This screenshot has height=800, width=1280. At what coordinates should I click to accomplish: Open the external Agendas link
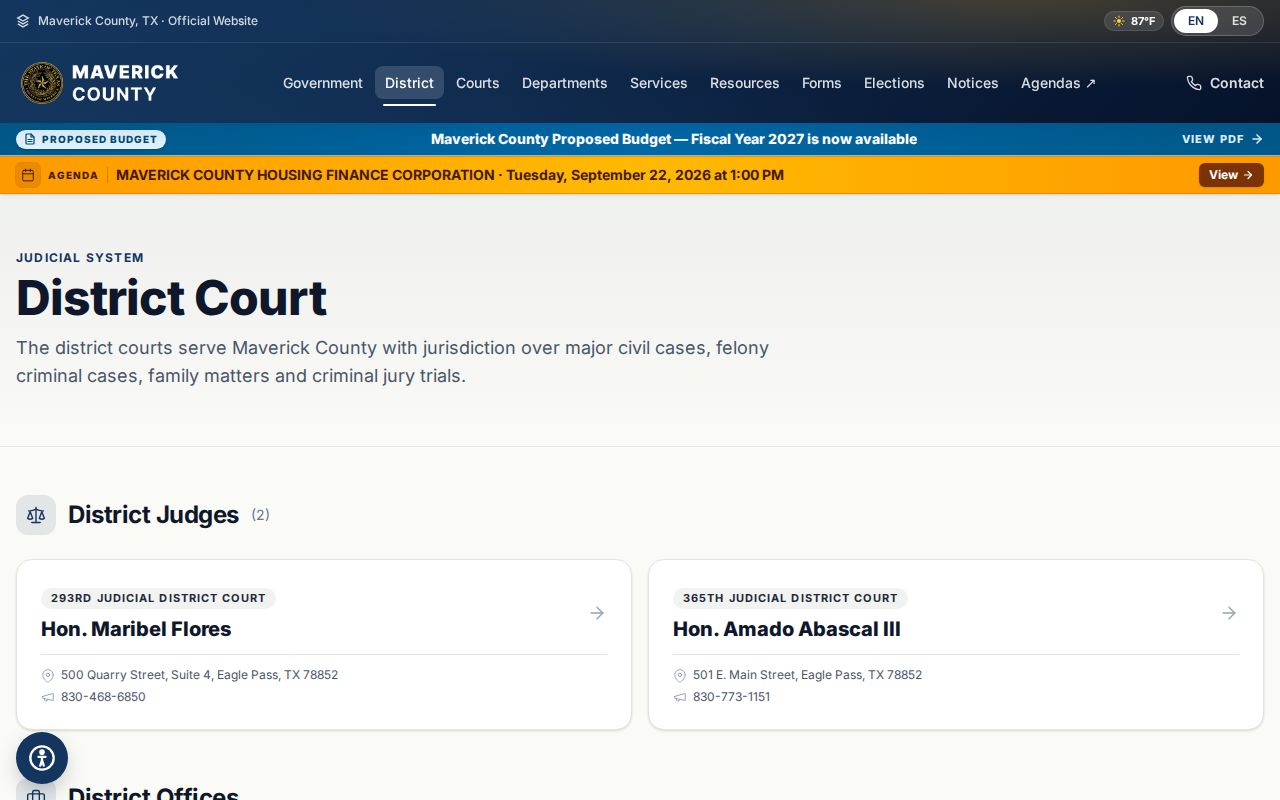tap(1058, 83)
